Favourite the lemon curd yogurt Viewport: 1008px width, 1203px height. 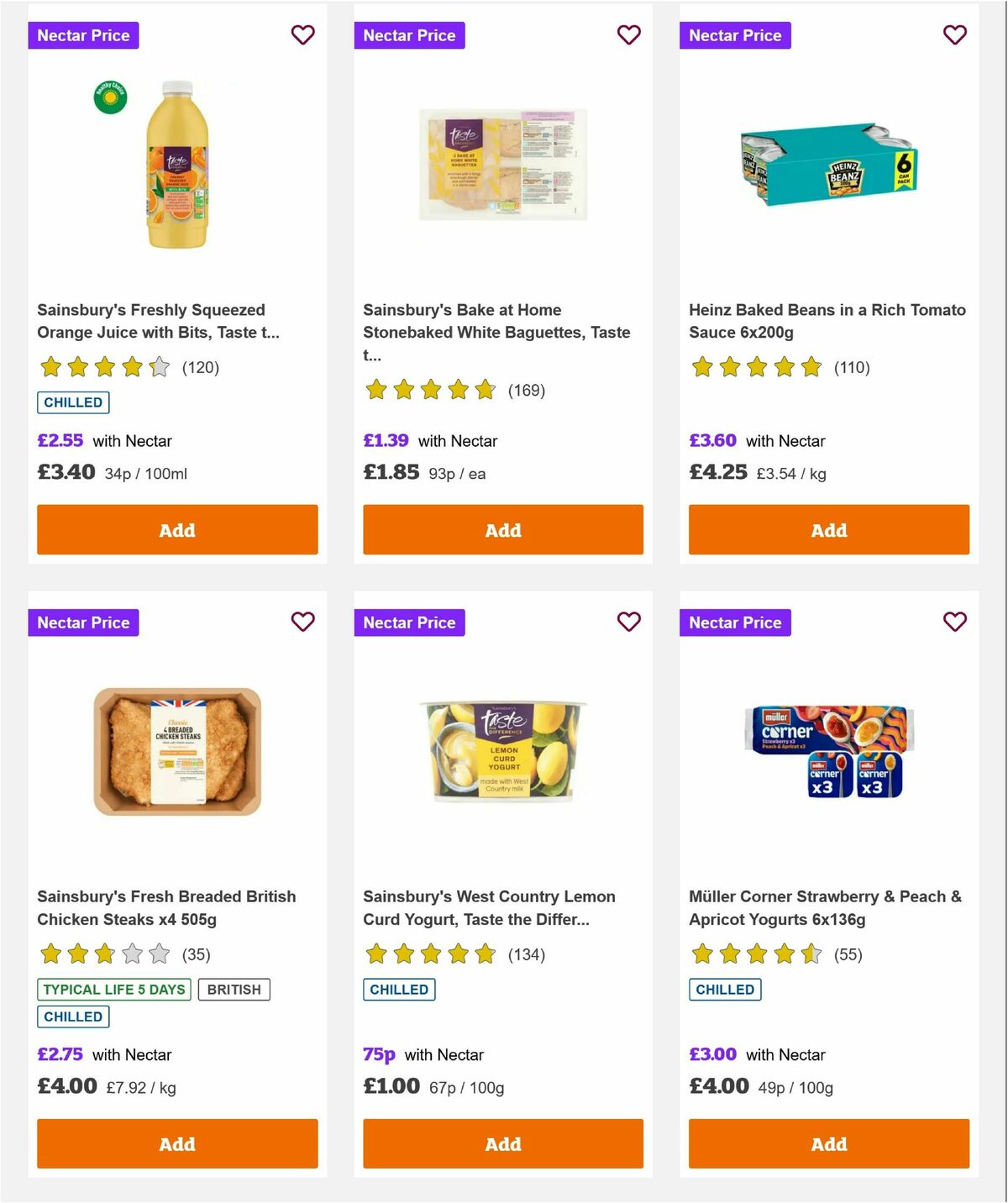(628, 622)
